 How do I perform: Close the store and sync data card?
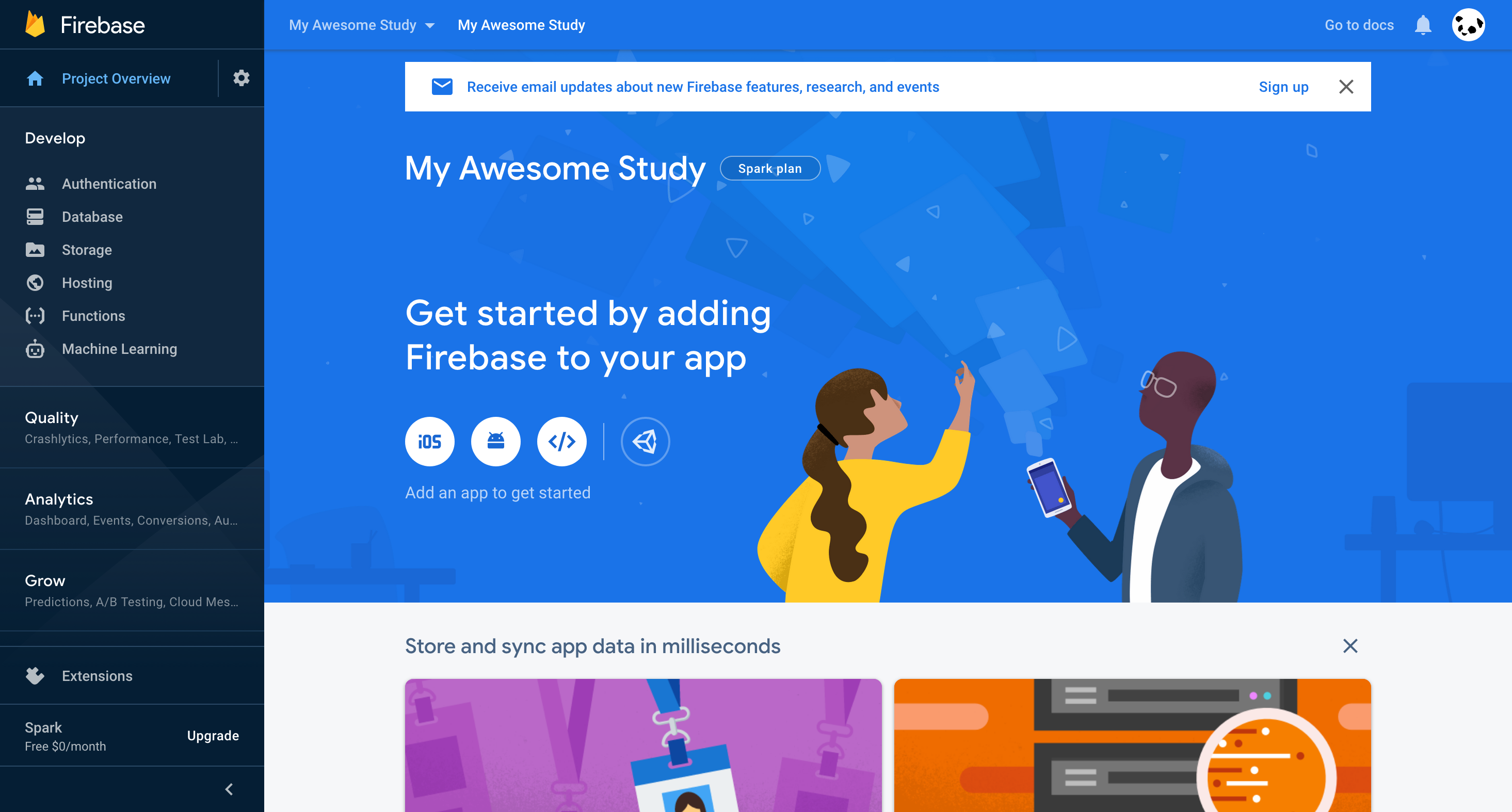click(x=1349, y=646)
